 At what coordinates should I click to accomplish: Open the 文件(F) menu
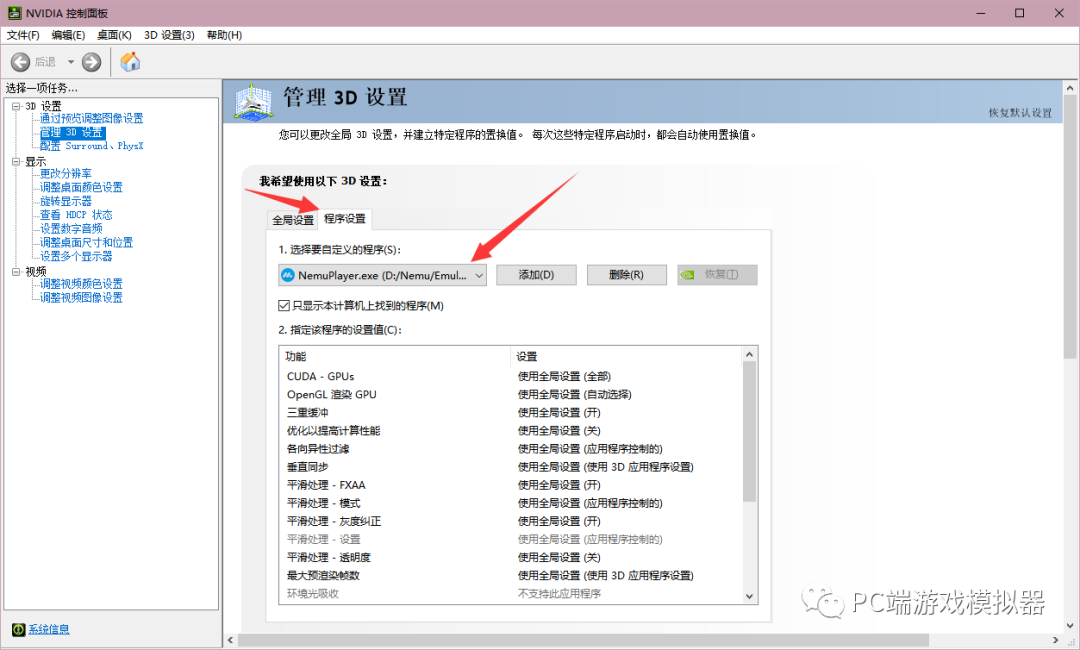click(23, 35)
